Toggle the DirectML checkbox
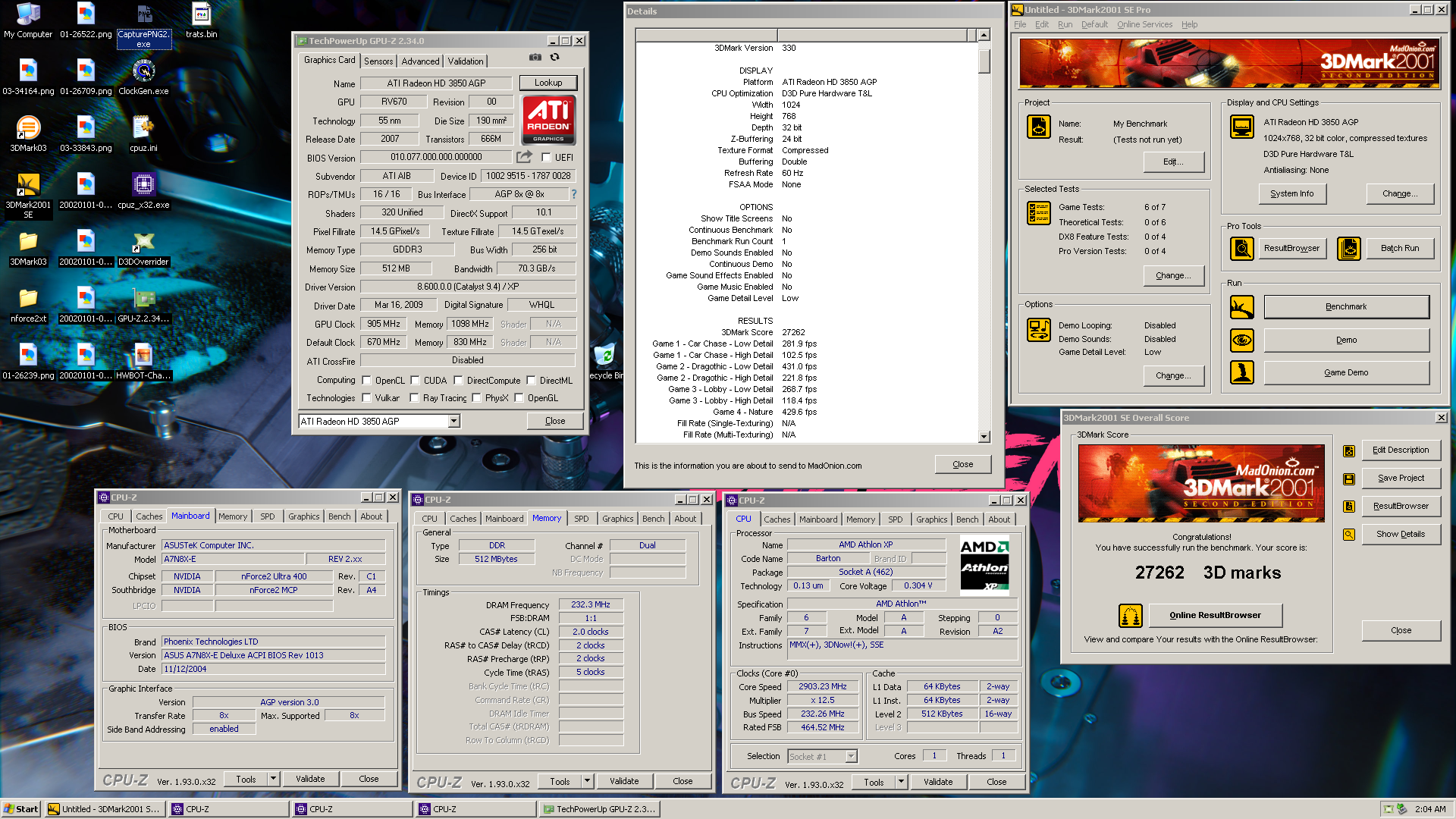The image size is (1456, 819). click(532, 381)
